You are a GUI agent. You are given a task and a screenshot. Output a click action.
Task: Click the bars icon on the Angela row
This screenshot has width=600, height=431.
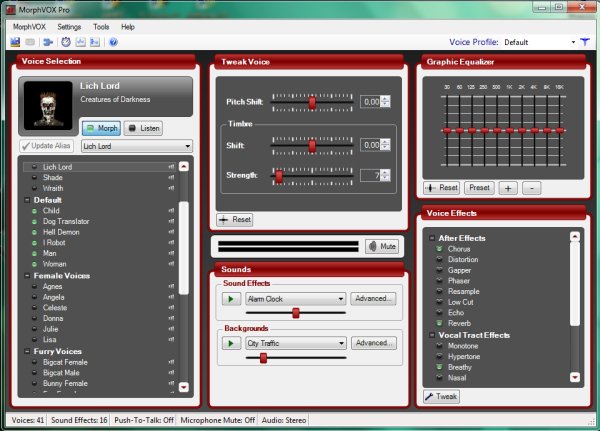[x=171, y=297]
